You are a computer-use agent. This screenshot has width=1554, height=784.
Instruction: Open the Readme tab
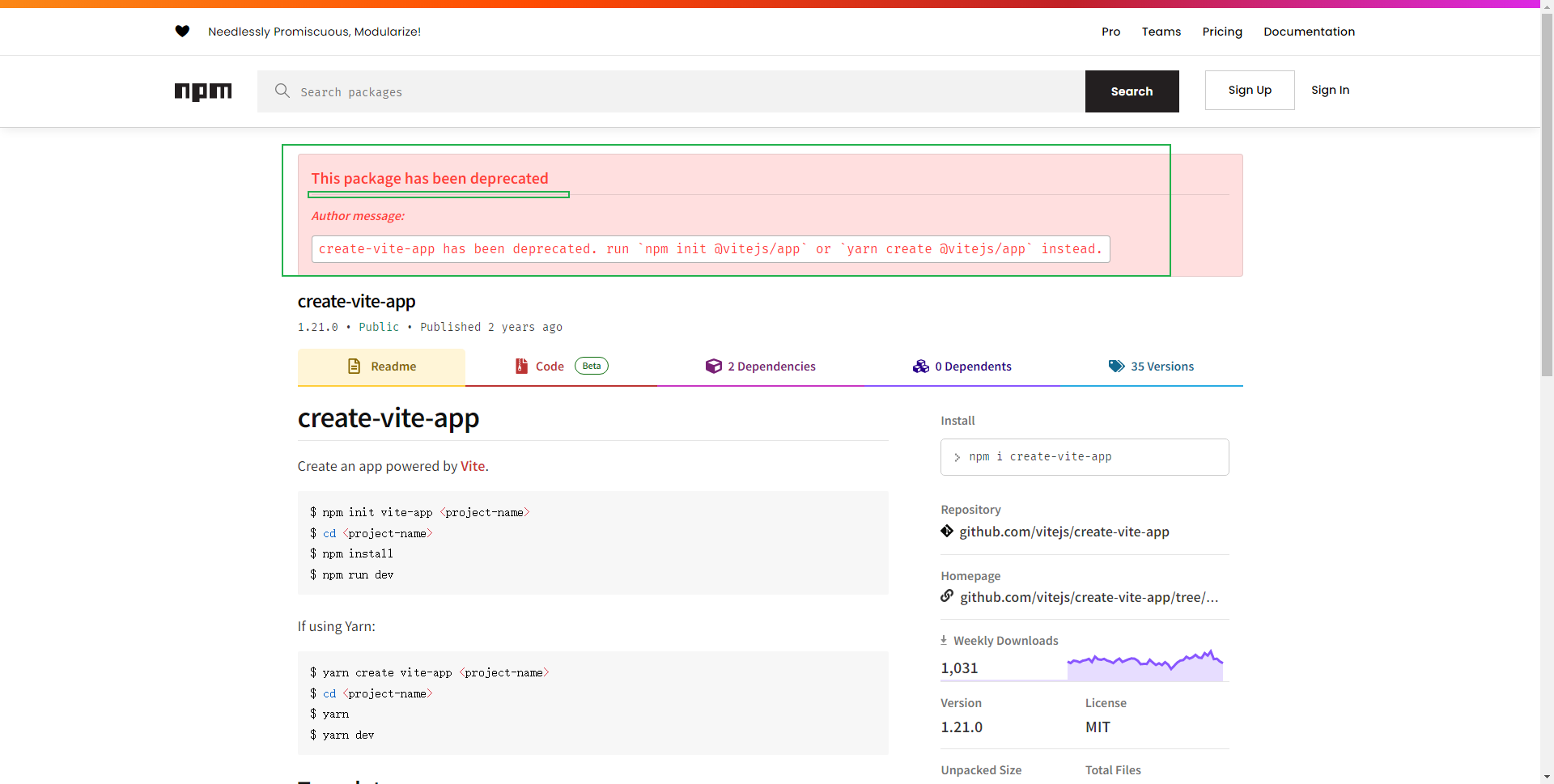(381, 367)
